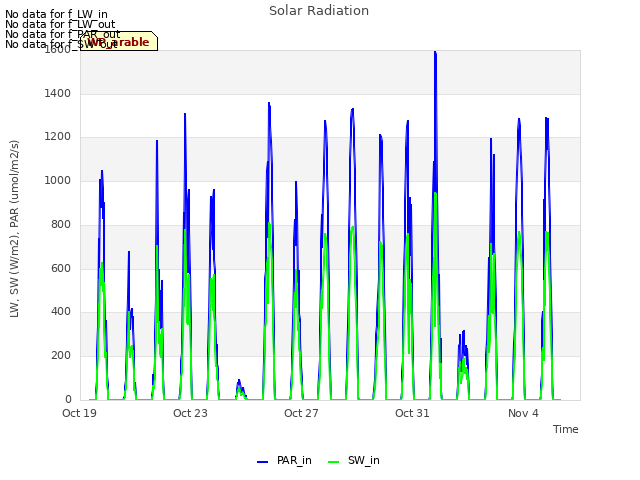Click the 1000 y-axis tick label
The image size is (640, 480).
58,180
